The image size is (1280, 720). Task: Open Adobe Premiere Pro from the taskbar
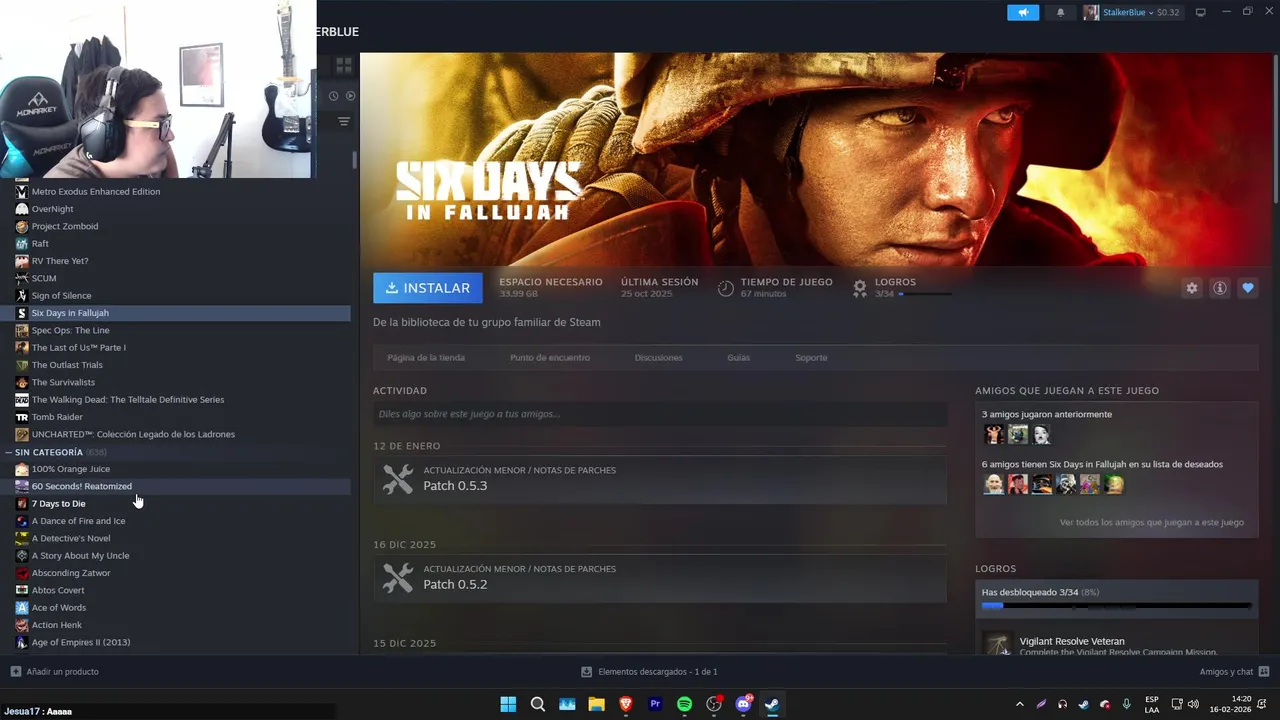click(655, 704)
